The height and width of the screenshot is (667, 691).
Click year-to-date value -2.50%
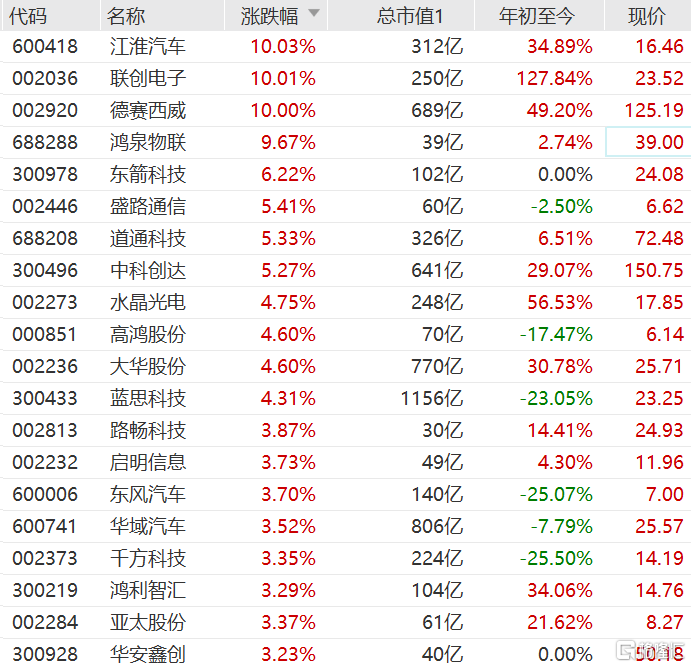coord(562,206)
